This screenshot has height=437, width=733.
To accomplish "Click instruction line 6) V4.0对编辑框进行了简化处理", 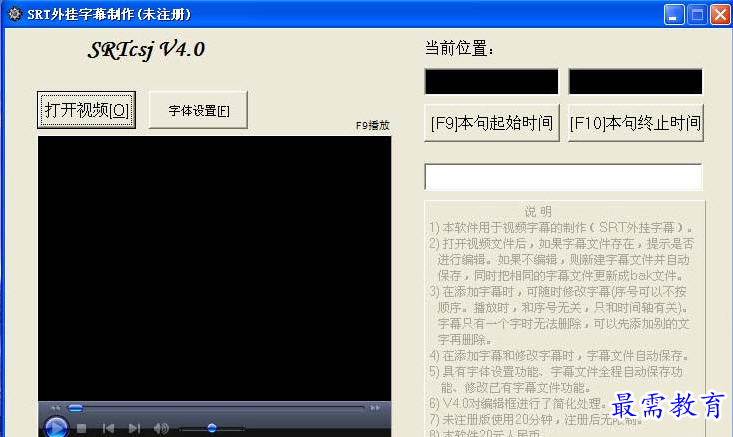I will tap(518, 403).
